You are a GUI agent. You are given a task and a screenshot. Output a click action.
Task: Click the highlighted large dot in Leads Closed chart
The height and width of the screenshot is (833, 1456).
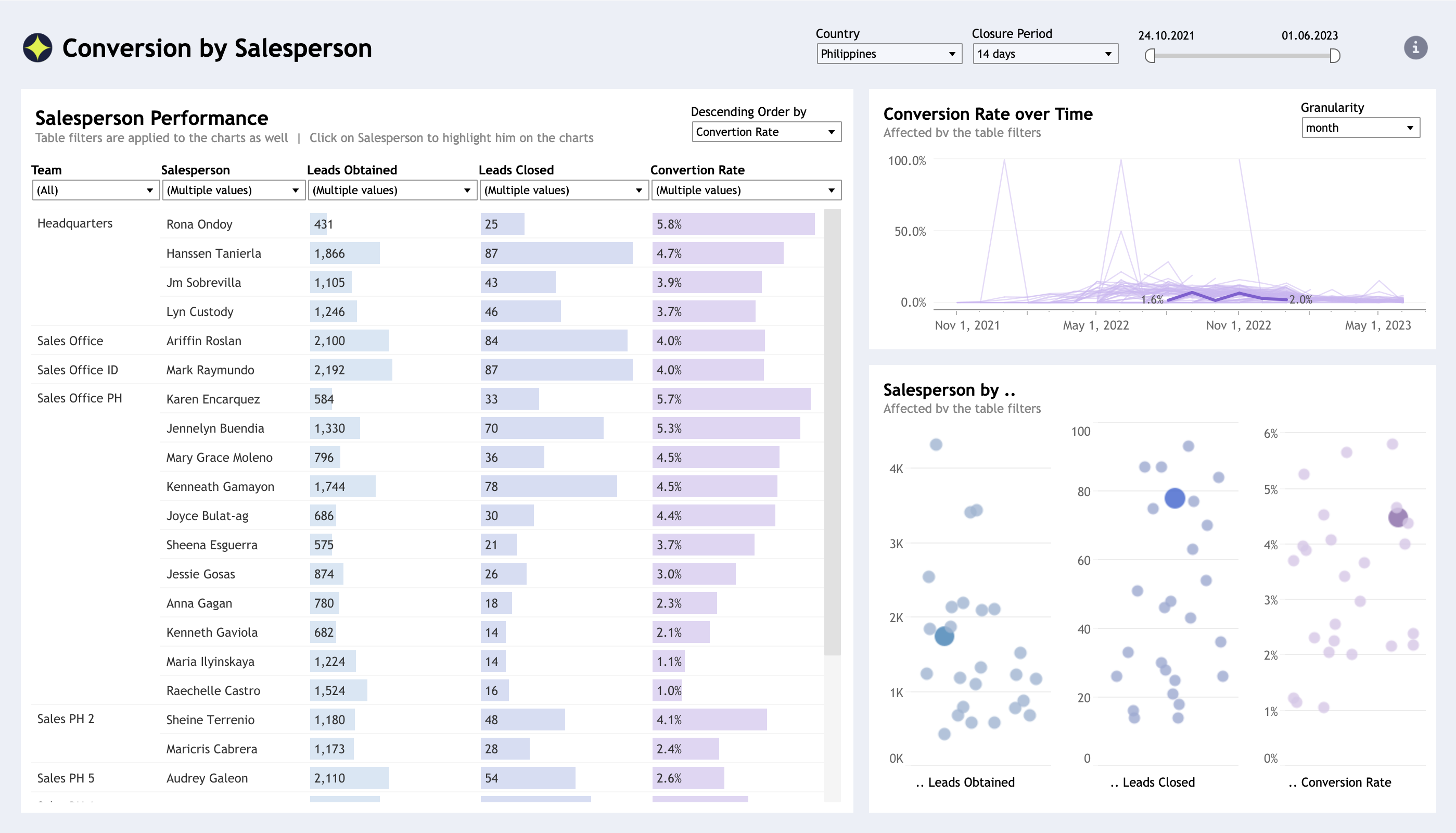tap(1174, 498)
